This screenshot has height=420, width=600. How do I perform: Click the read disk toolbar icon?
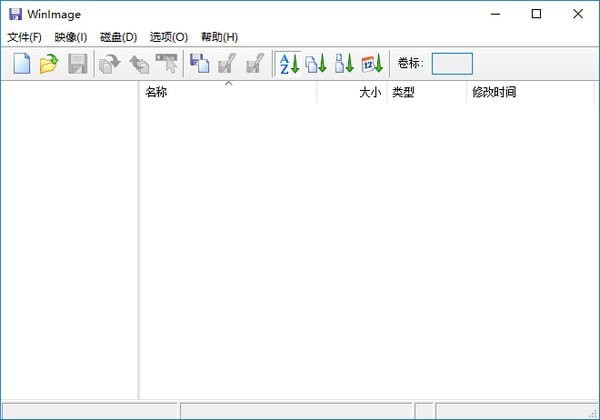(x=110, y=63)
